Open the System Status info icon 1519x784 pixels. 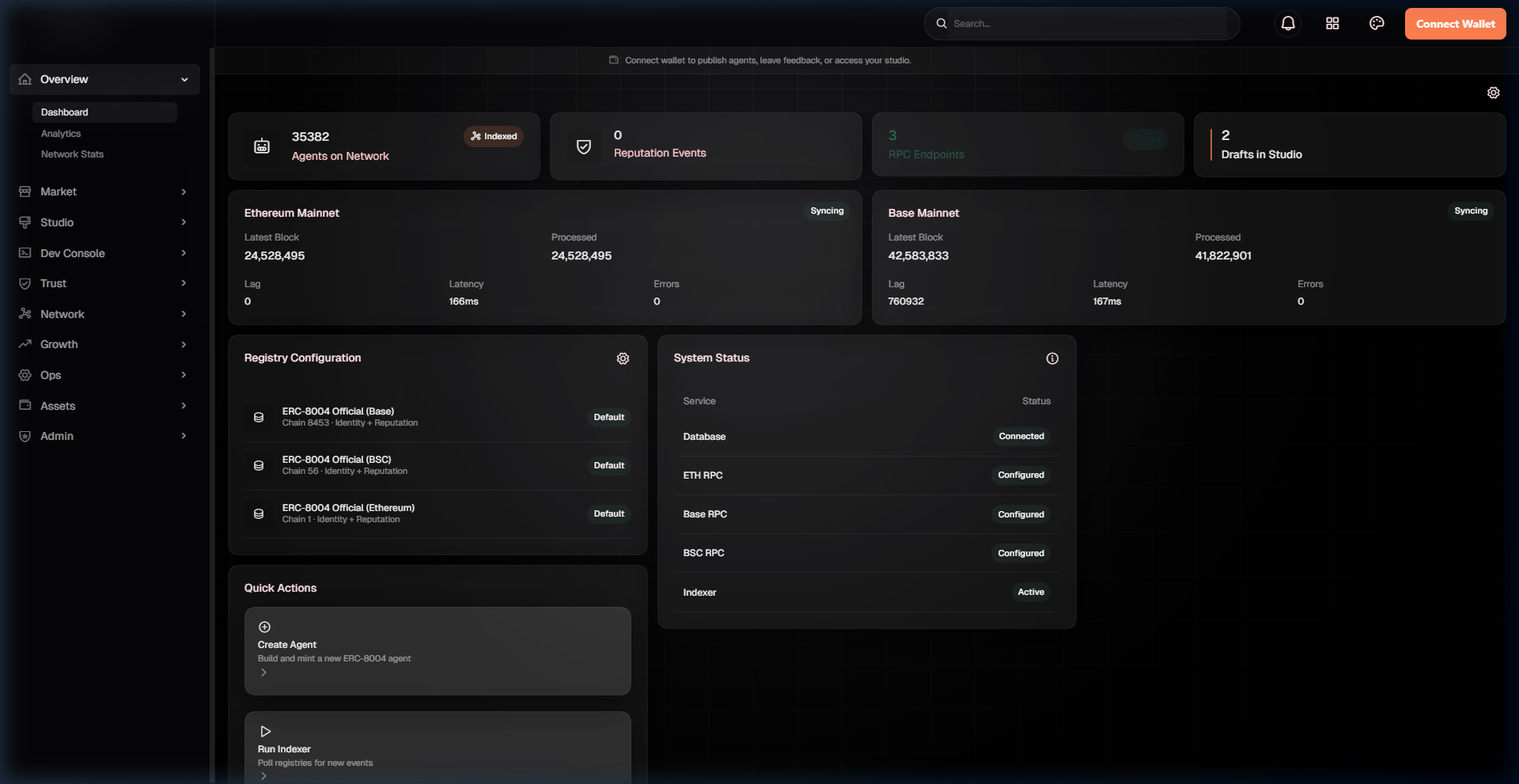[x=1051, y=358]
